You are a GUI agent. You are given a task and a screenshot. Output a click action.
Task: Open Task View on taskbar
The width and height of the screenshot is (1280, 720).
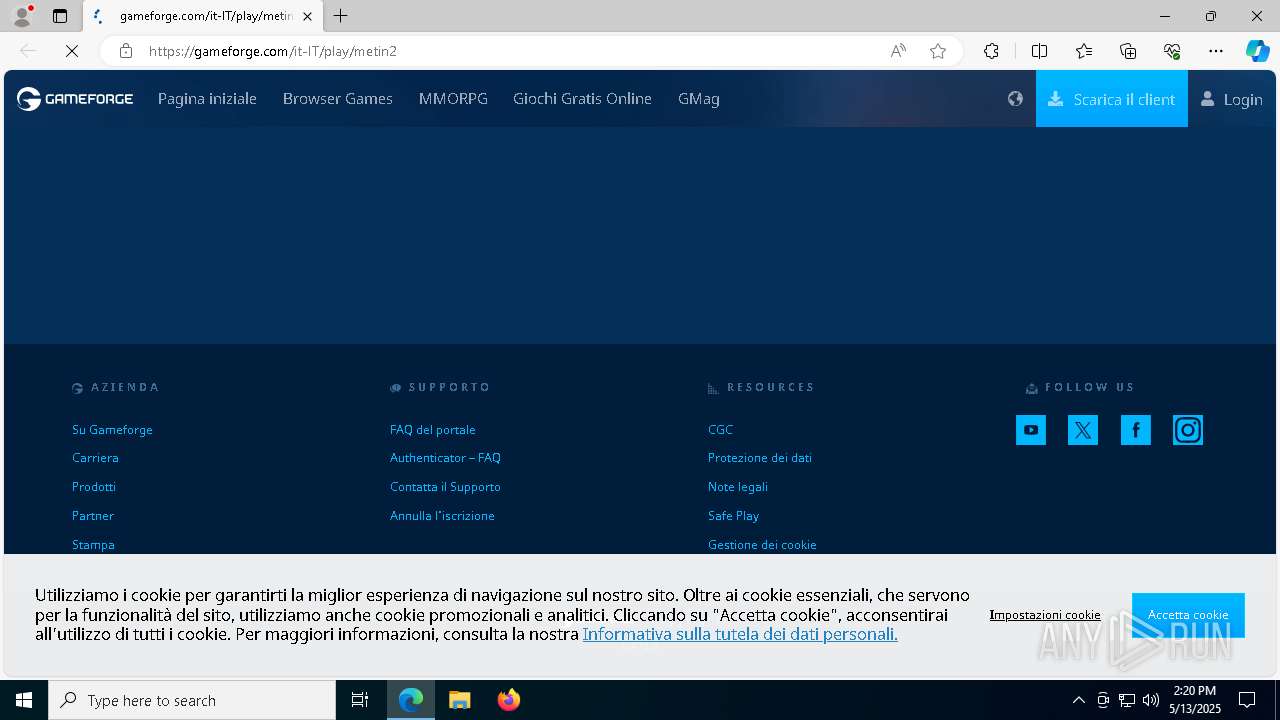[360, 700]
